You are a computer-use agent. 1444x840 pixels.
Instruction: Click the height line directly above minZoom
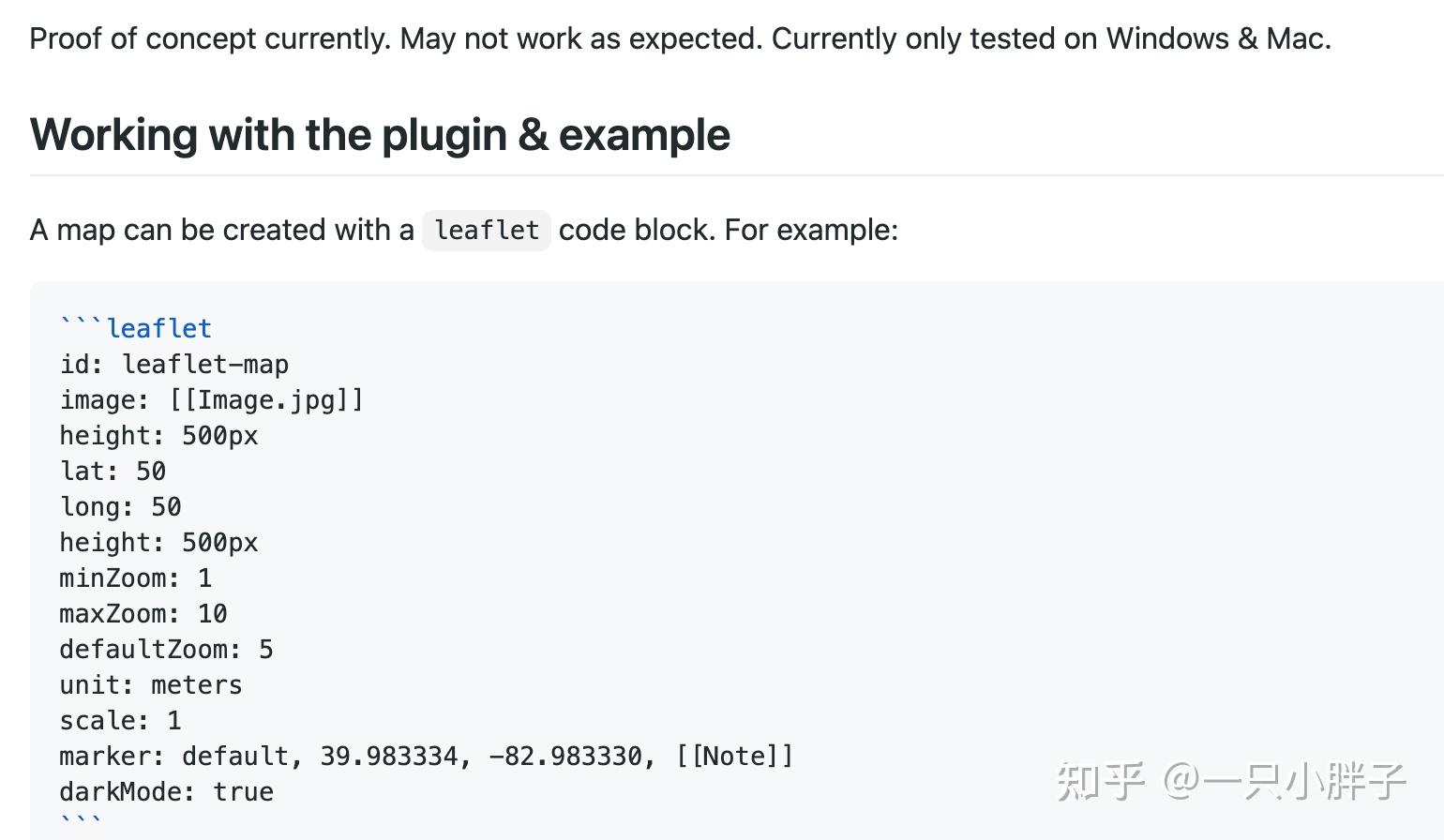pos(158,543)
